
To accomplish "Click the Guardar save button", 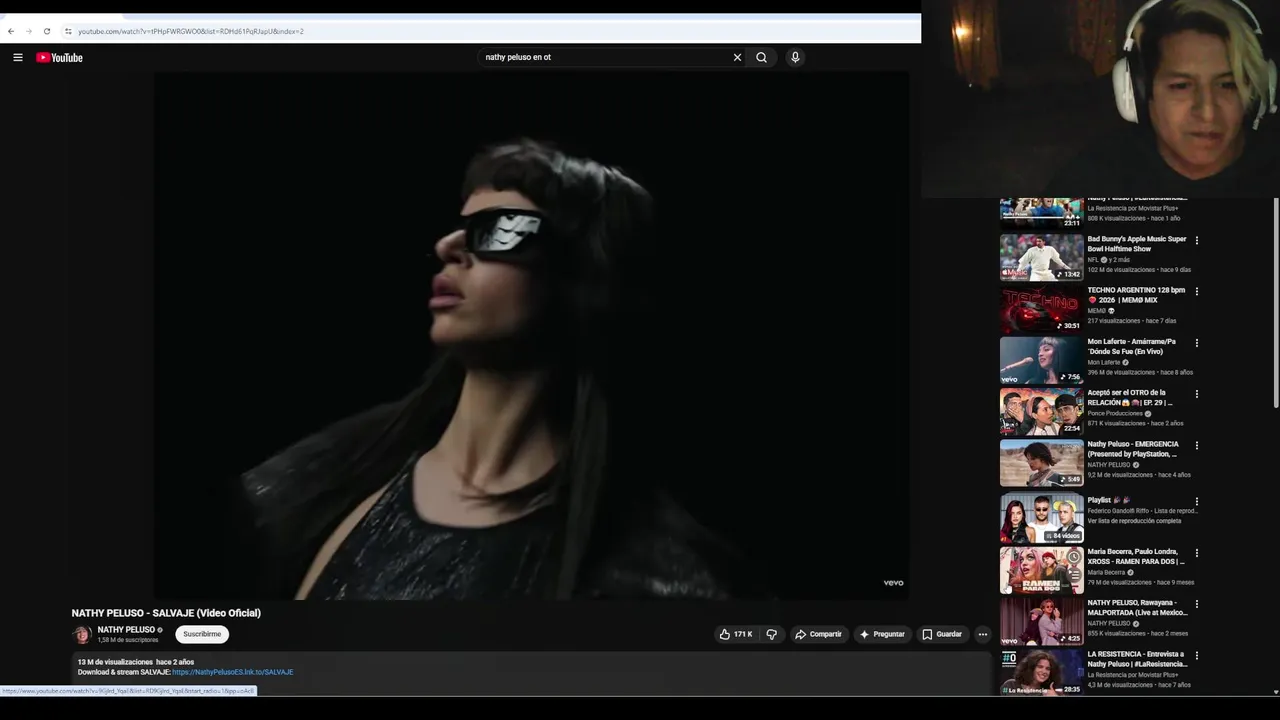I will click(x=941, y=634).
